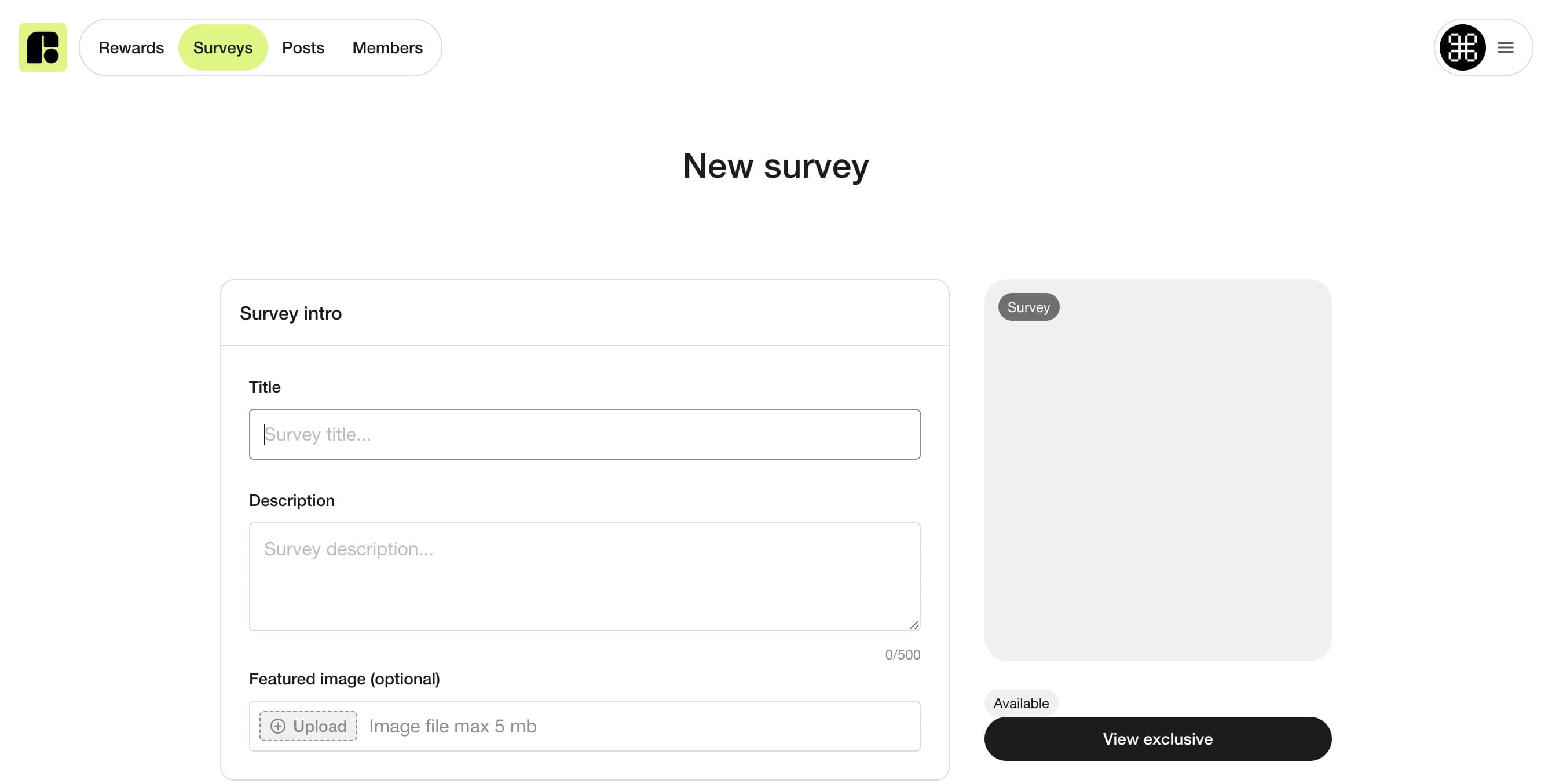The height and width of the screenshot is (784, 1552).
Task: Click the Survey badge in preview
Action: point(1028,307)
